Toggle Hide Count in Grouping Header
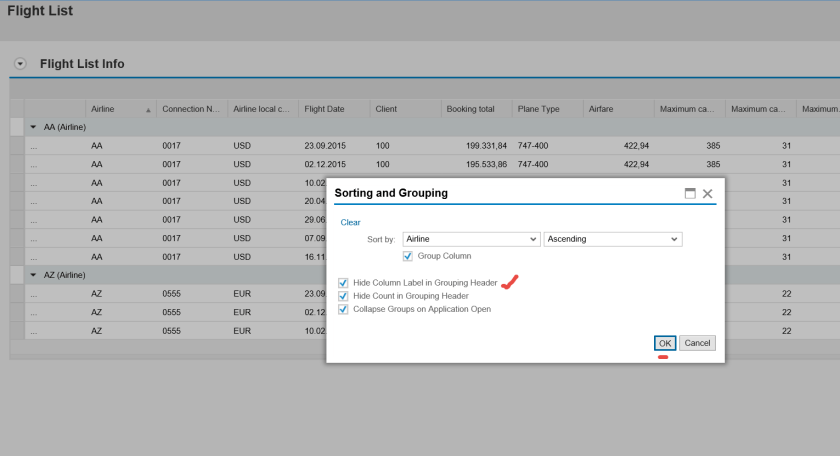The image size is (840, 456). pos(345,296)
